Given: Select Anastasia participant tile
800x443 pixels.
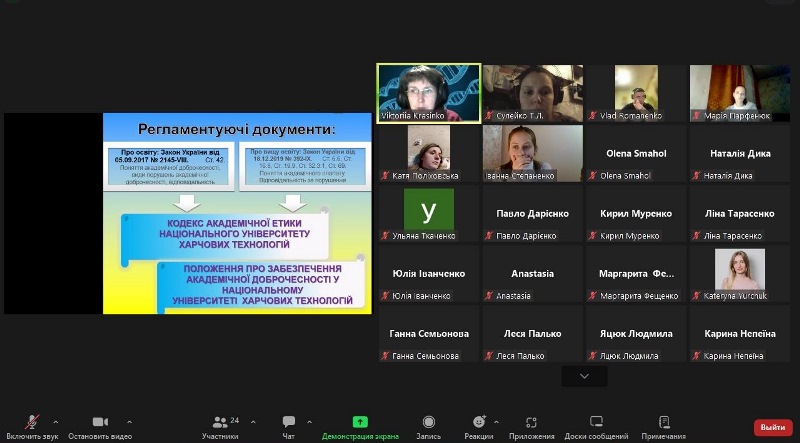Looking at the screenshot, I should tap(533, 274).
